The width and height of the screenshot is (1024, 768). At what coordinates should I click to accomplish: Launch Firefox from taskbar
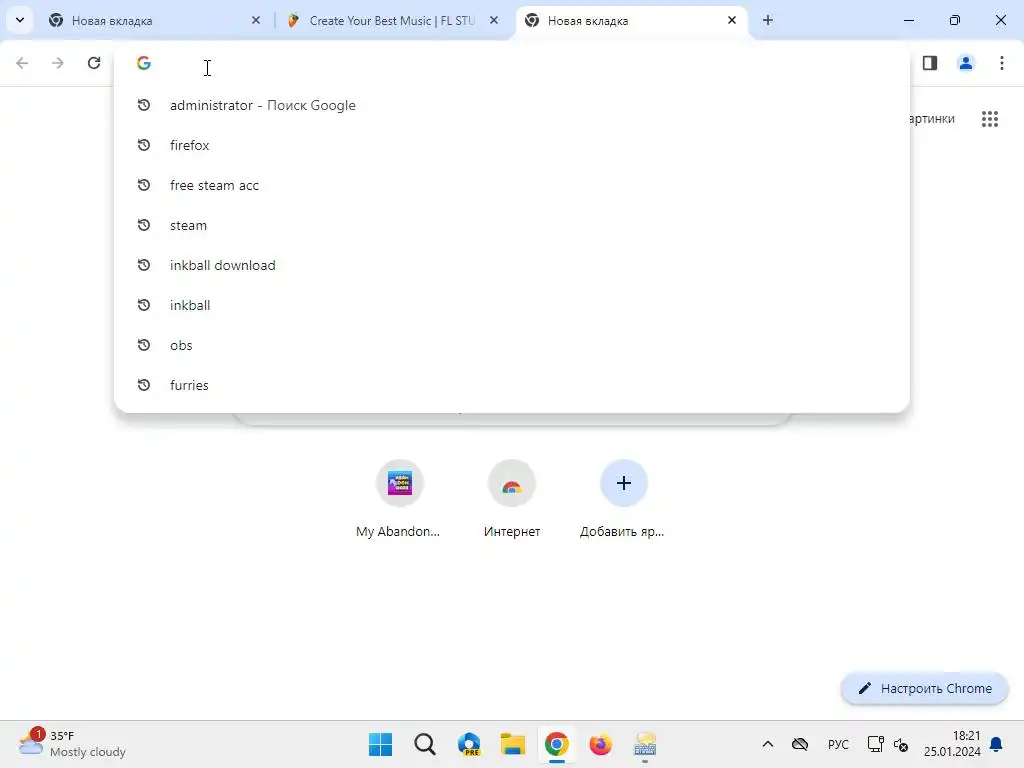(600, 744)
